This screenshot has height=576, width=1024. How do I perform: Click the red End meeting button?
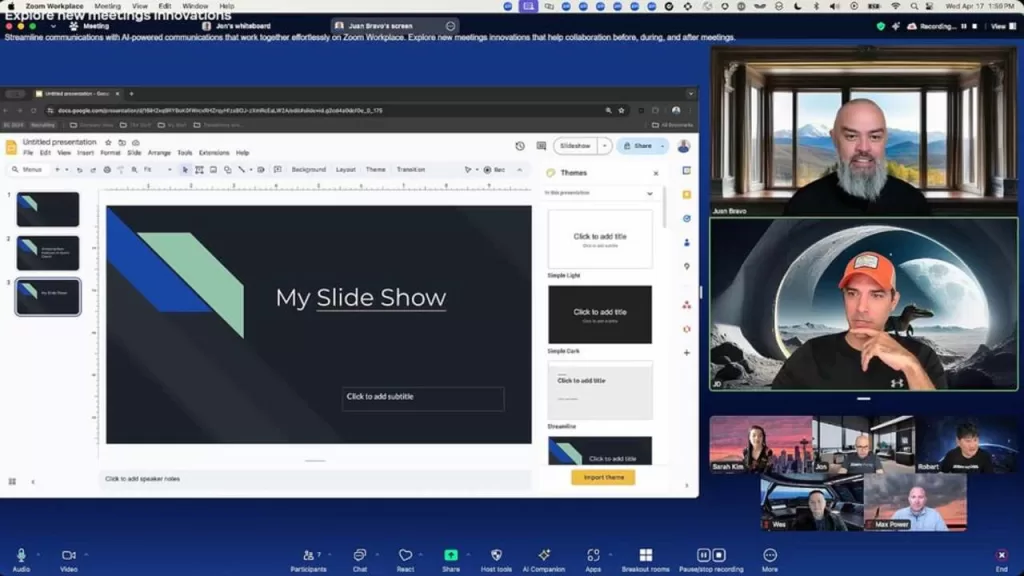click(x=1001, y=555)
